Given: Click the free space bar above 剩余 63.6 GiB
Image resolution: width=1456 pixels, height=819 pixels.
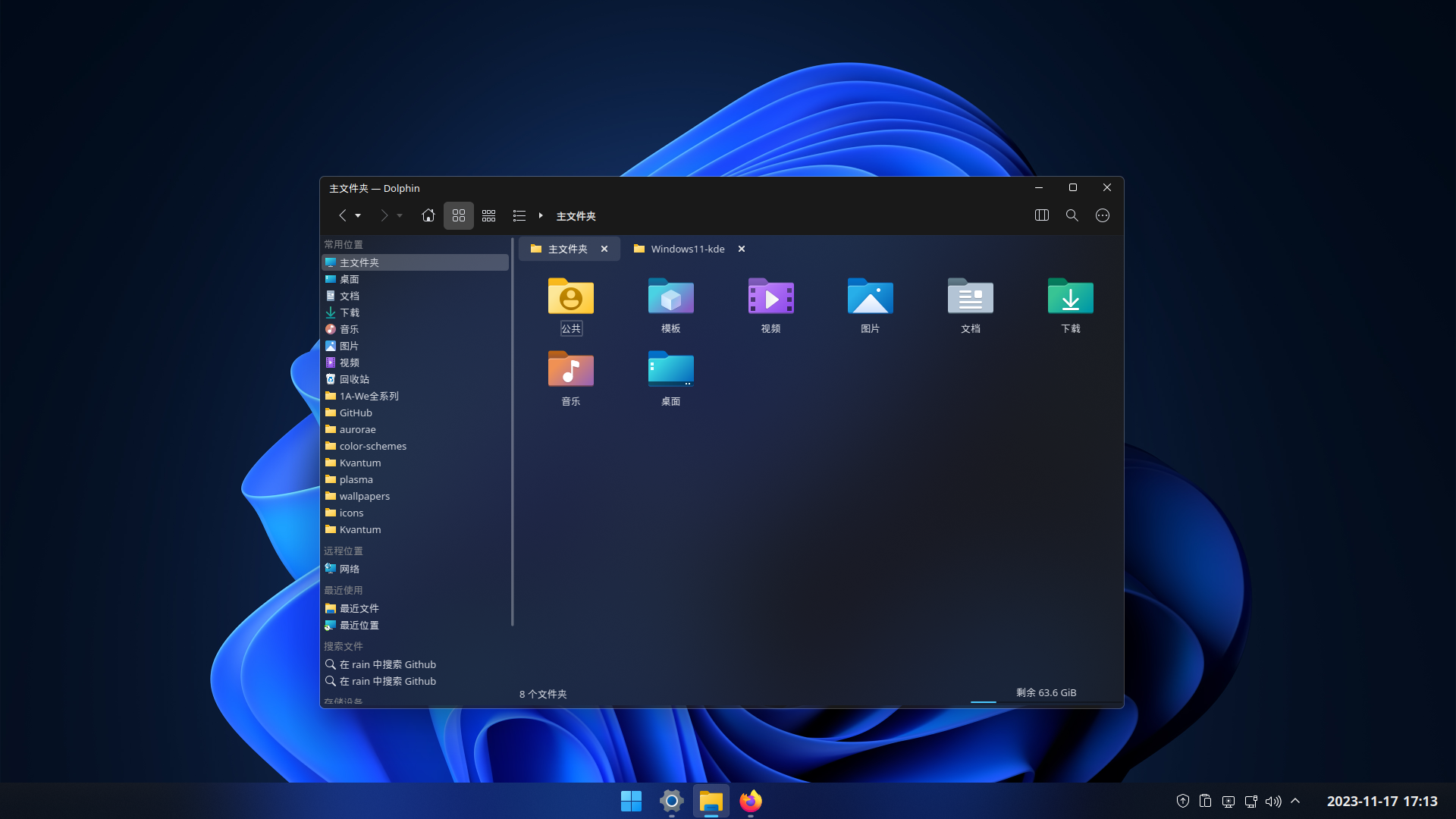Looking at the screenshot, I should 1046,702.
